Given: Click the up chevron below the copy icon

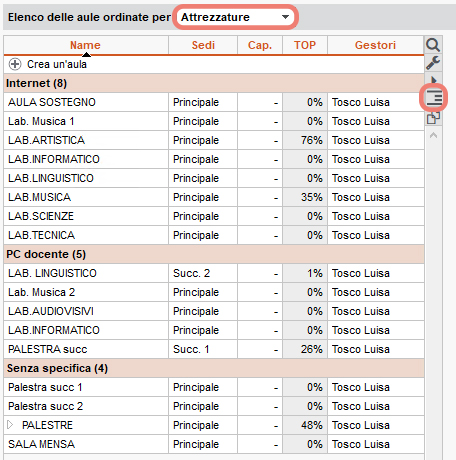Looking at the screenshot, I should pos(433,135).
